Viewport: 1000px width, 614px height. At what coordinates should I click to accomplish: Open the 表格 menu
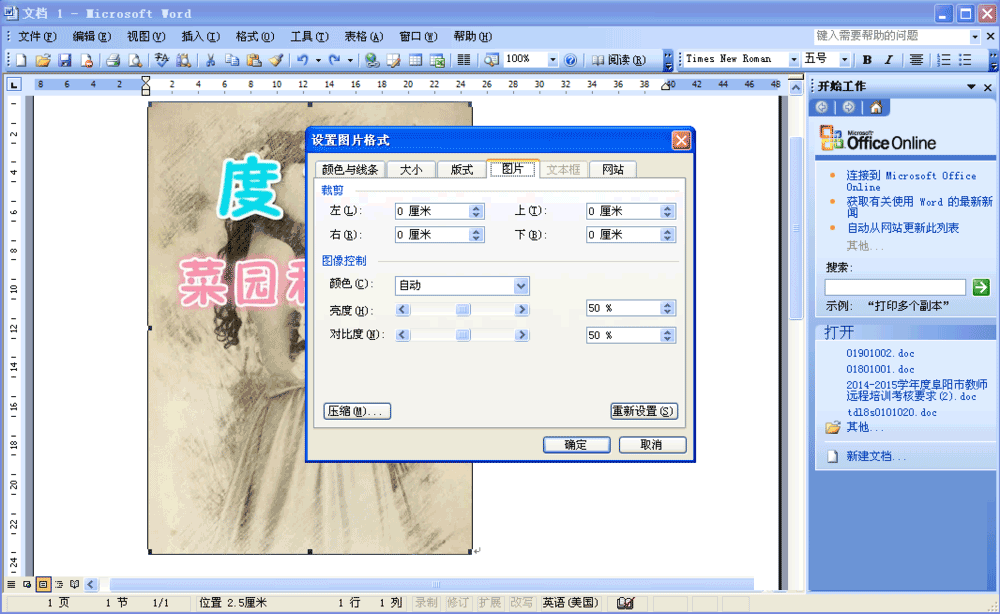[x=362, y=36]
